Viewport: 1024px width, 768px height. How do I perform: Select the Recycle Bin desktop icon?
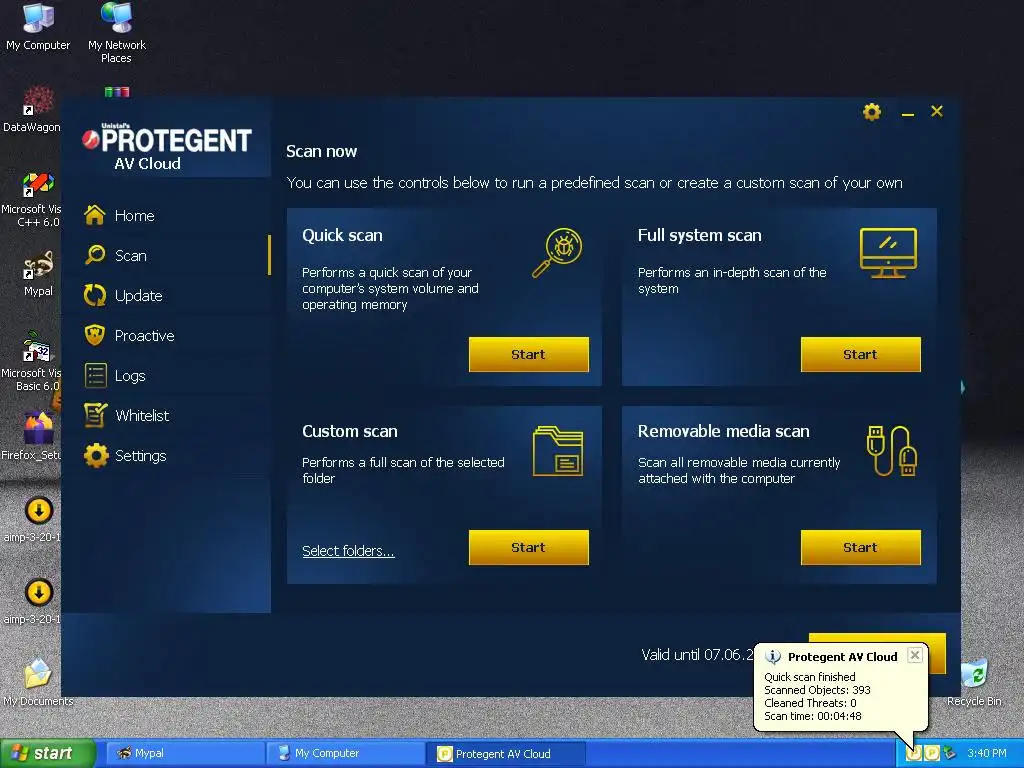pyautogui.click(x=974, y=682)
